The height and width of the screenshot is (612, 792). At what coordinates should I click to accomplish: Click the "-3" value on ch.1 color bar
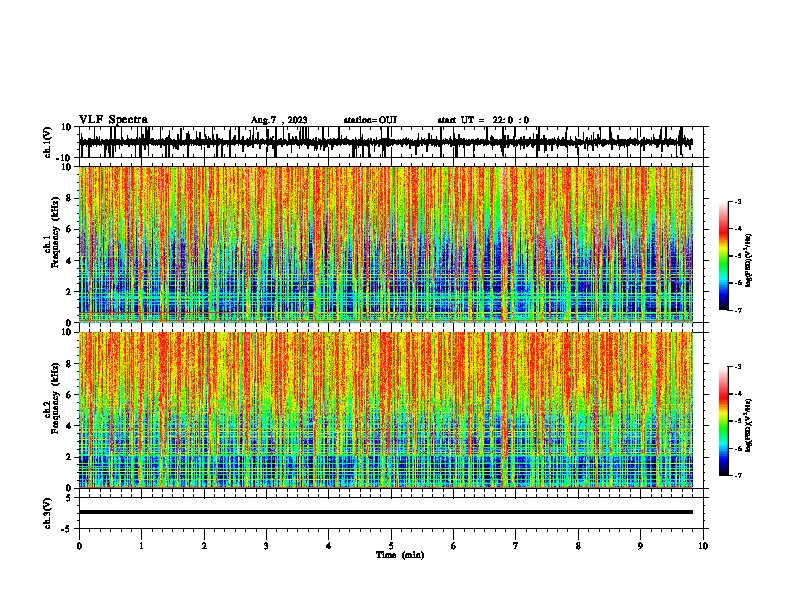pos(738,201)
